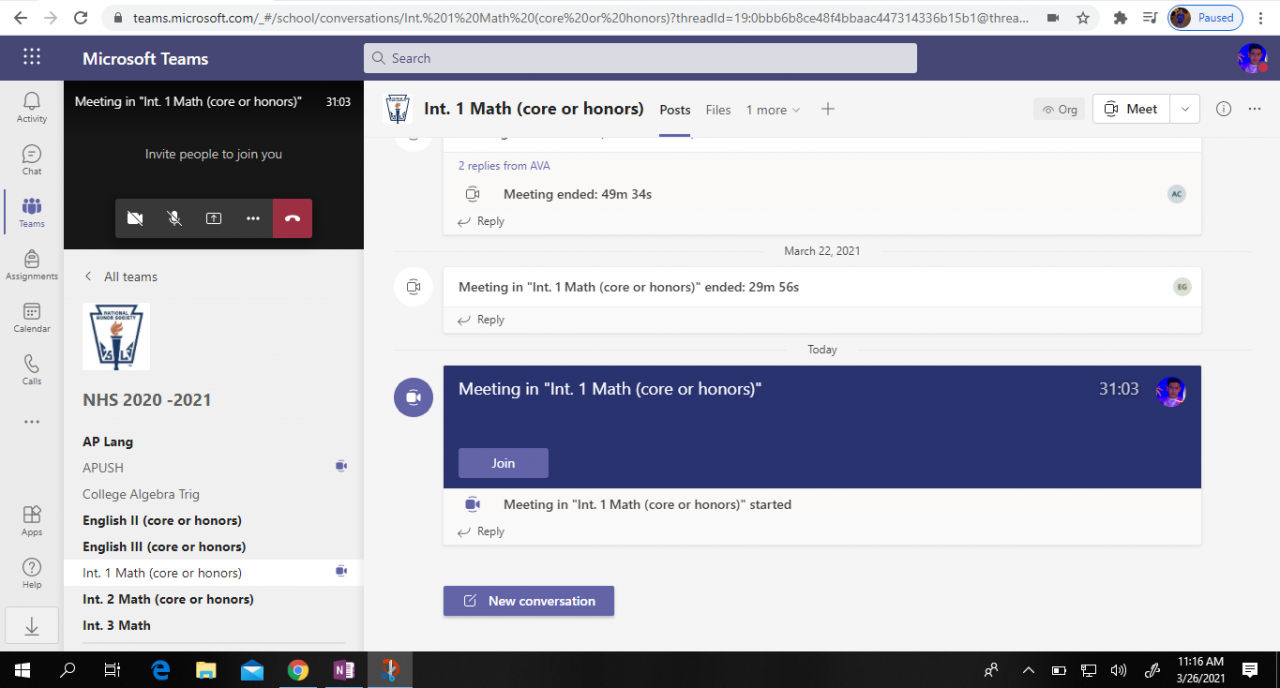The width and height of the screenshot is (1280, 688).
Task: Select the AP Lang channel
Action: (x=108, y=441)
